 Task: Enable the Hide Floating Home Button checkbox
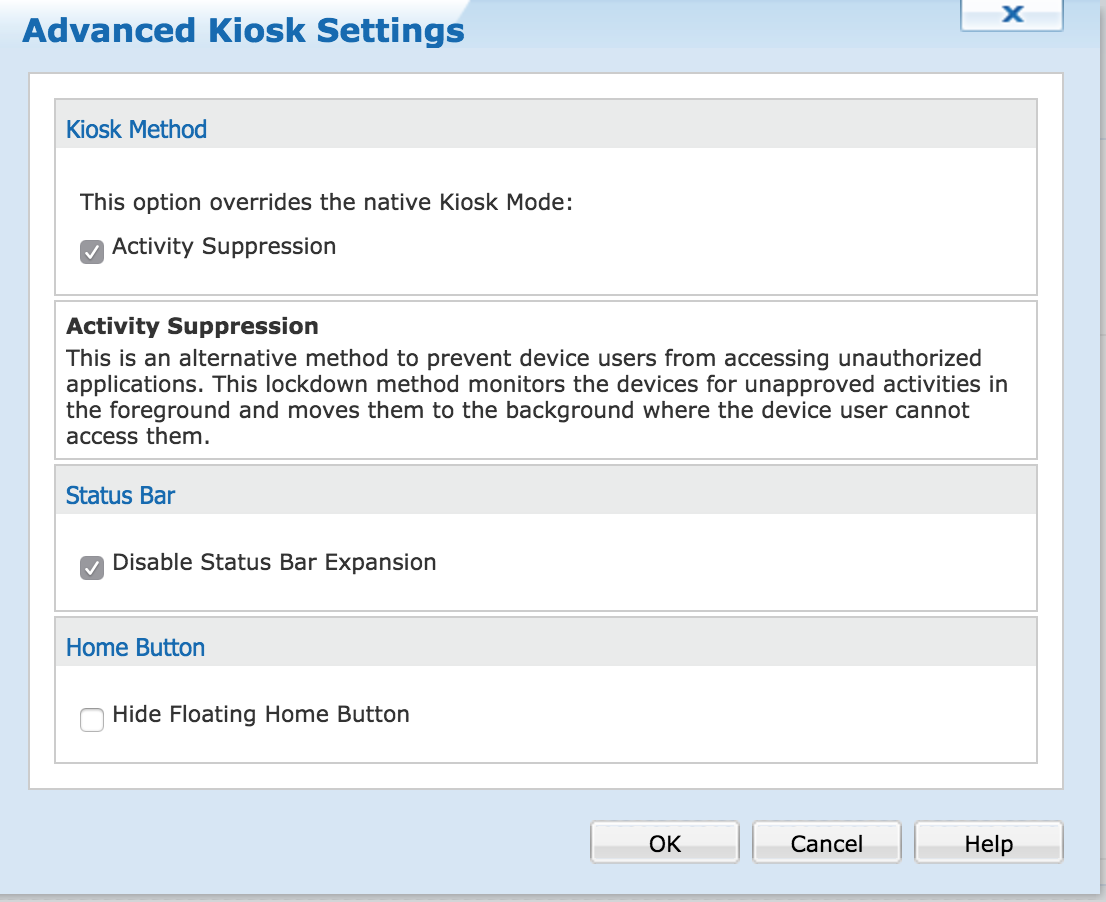92,720
